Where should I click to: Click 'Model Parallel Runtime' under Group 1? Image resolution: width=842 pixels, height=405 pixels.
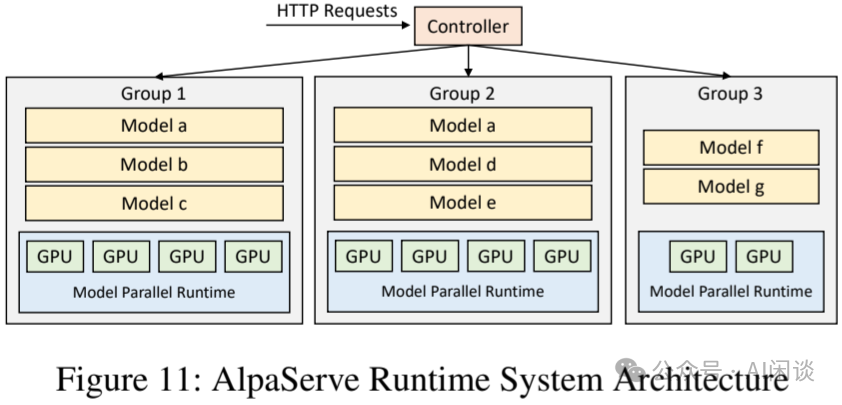click(154, 292)
